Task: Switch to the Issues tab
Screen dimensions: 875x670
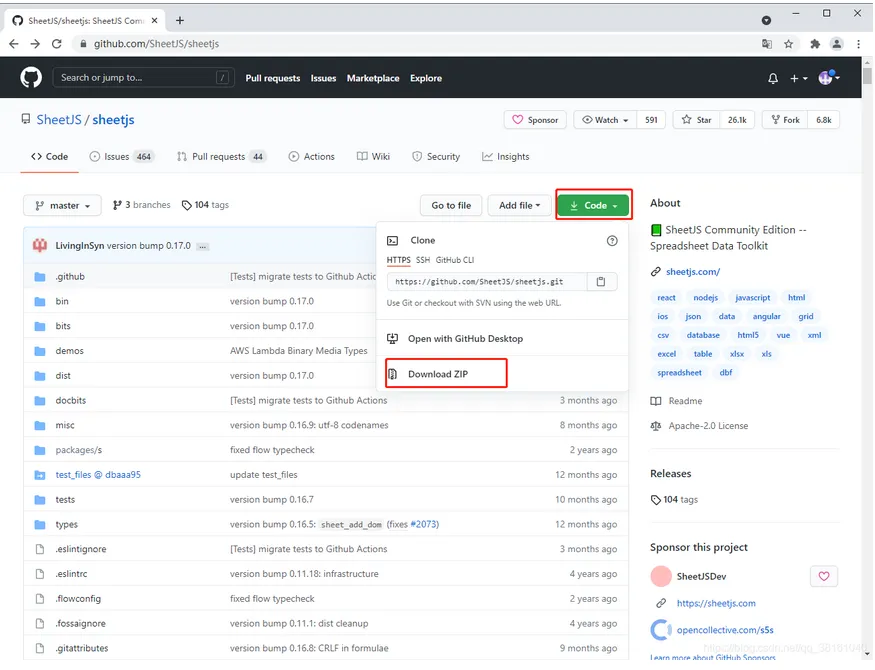Action: [121, 157]
